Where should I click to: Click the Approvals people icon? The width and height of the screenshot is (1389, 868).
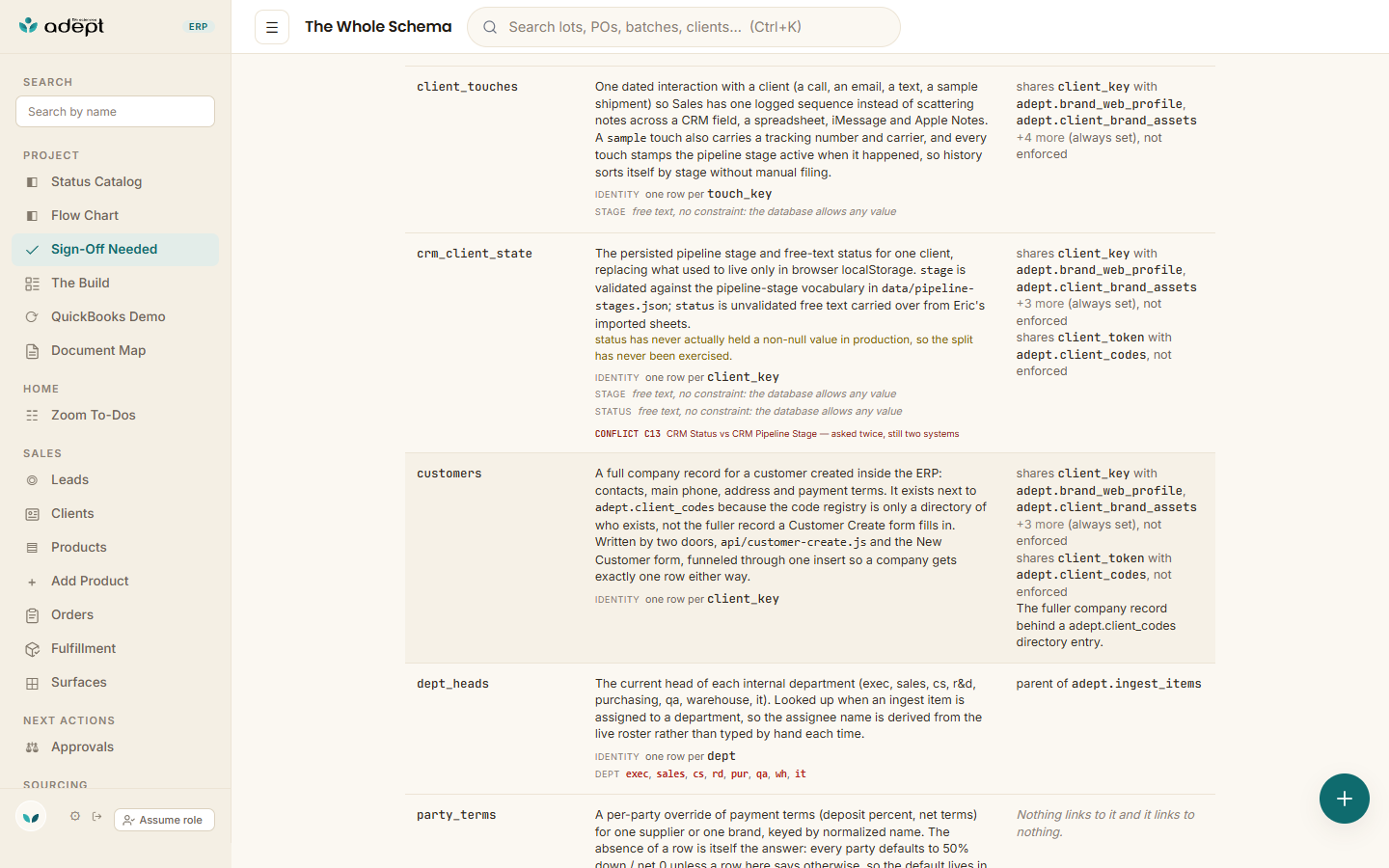[x=32, y=747]
